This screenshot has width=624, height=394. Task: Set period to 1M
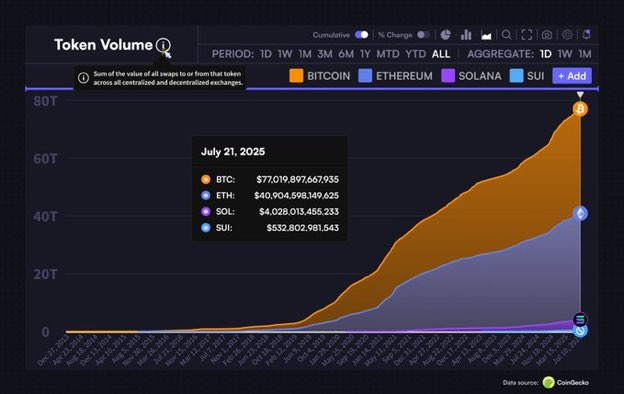click(x=305, y=54)
